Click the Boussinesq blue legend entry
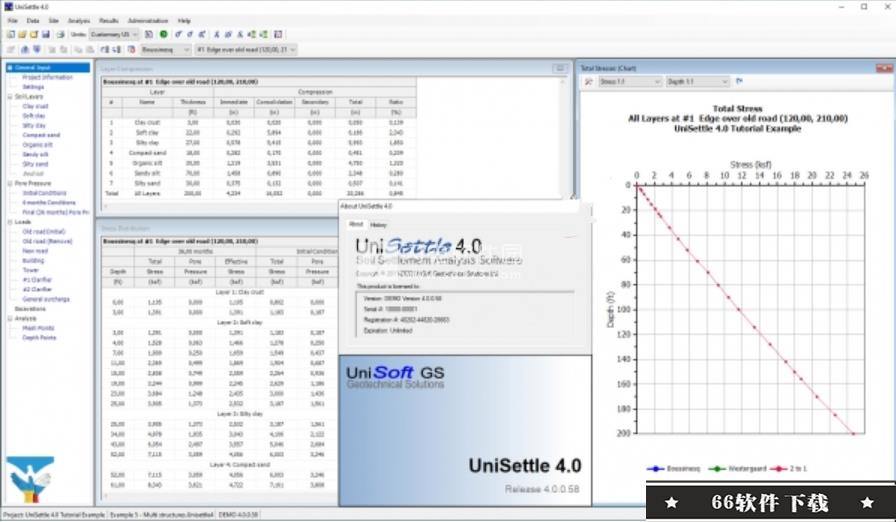Screen dimensions: 896x522 tap(673, 469)
